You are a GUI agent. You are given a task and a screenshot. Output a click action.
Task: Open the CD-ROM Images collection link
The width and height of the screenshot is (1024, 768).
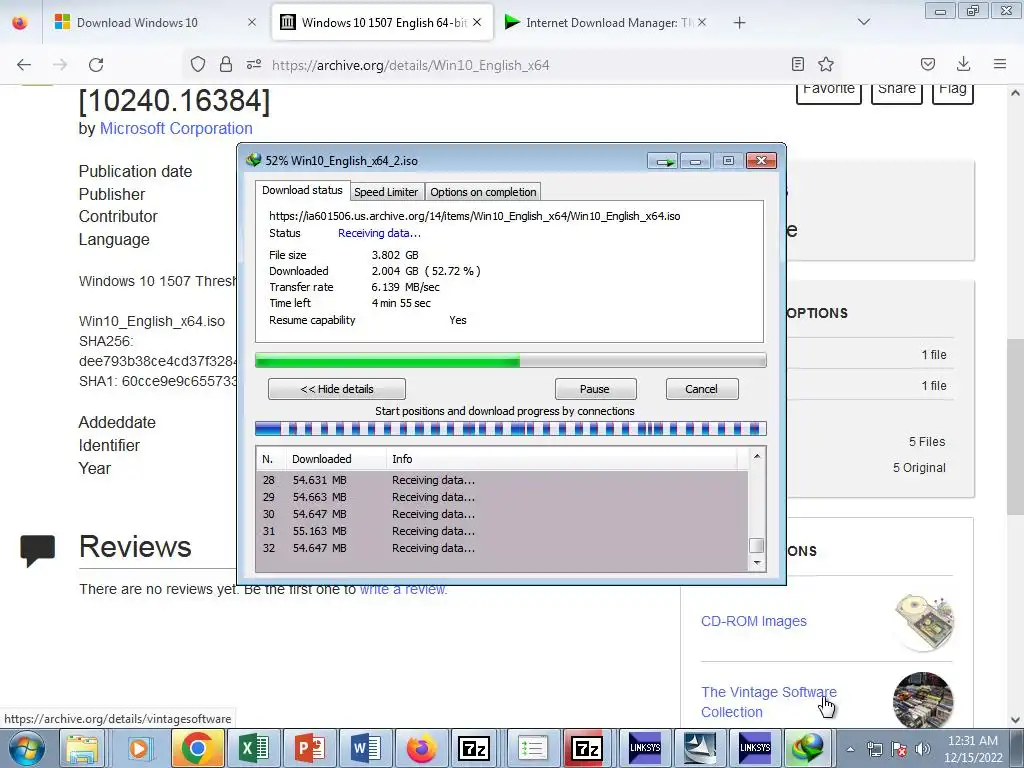754,621
